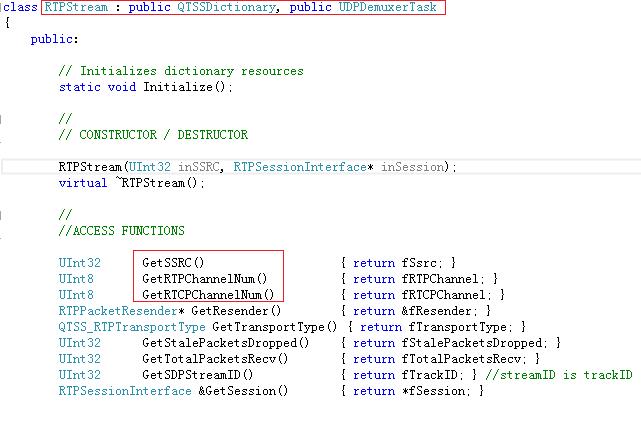Click the GetRTPChannelNum() function name
Screen dimensions: 641x421
pos(204,279)
